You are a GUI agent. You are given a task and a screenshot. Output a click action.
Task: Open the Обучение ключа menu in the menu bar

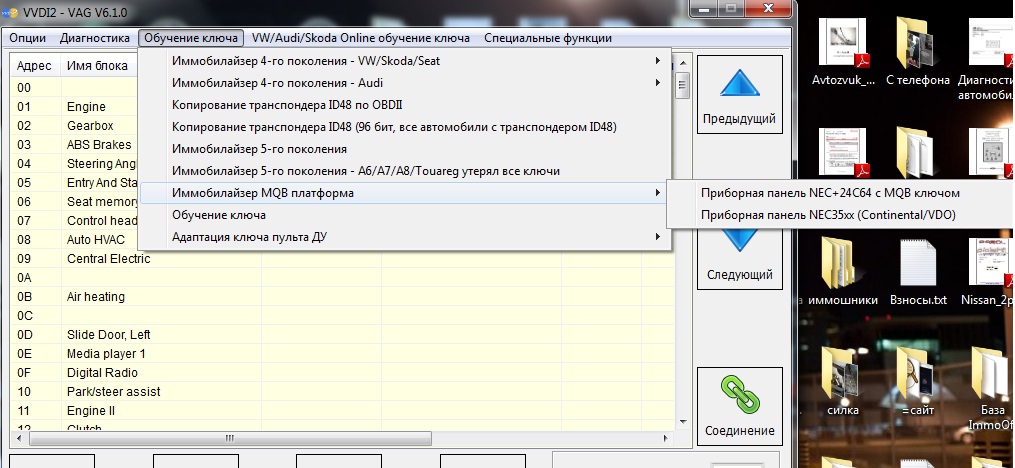[x=191, y=38]
